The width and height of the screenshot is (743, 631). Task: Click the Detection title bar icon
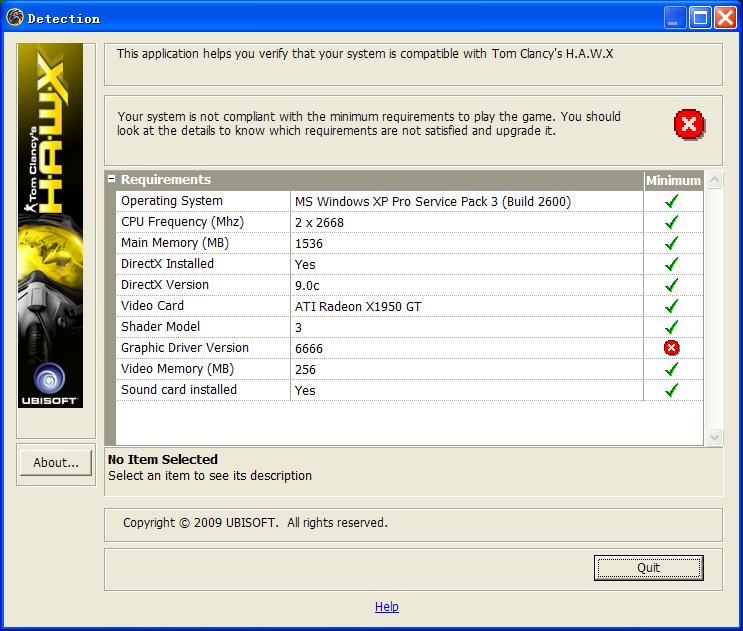click(x=15, y=18)
